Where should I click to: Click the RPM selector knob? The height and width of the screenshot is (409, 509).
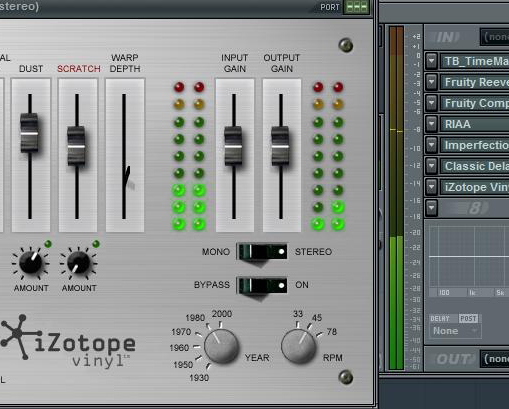coord(298,346)
